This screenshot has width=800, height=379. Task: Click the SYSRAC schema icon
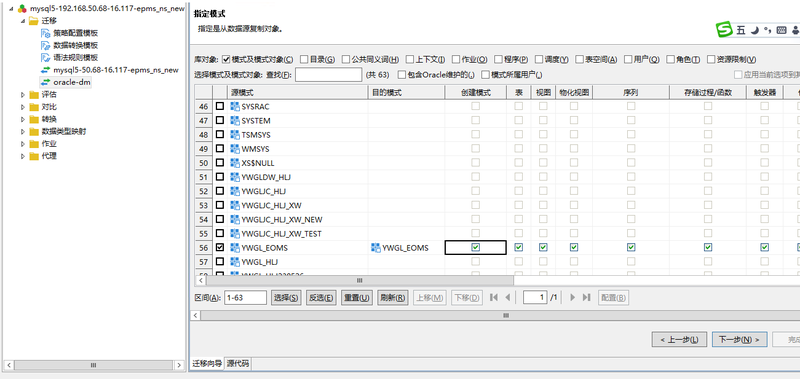(235, 107)
